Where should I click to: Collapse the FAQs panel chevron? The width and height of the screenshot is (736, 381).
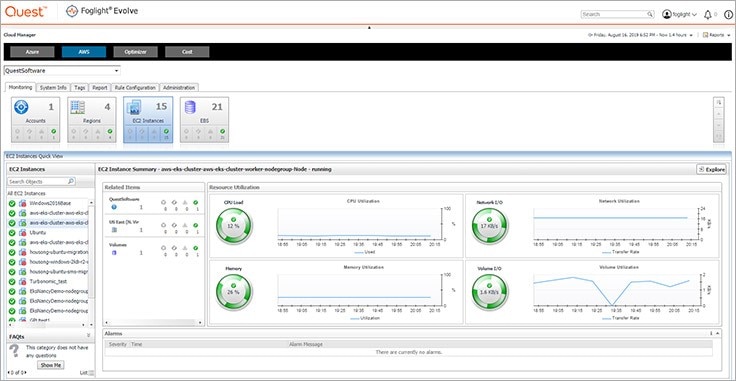[89, 336]
